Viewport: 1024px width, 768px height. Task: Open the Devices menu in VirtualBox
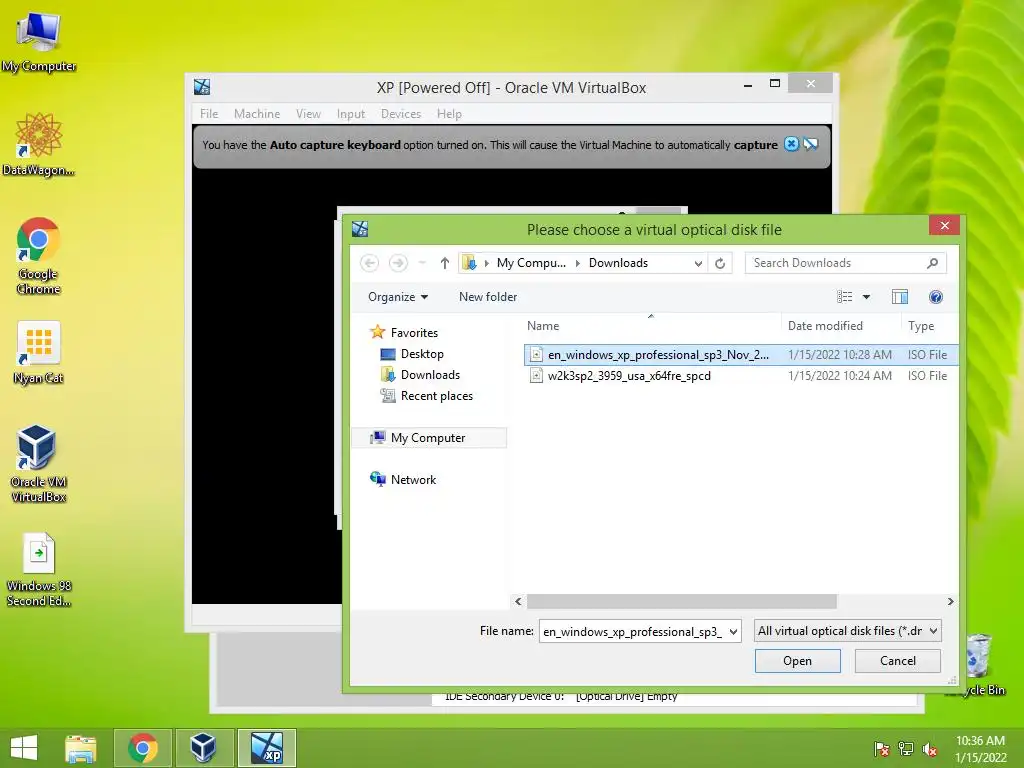[x=400, y=114]
